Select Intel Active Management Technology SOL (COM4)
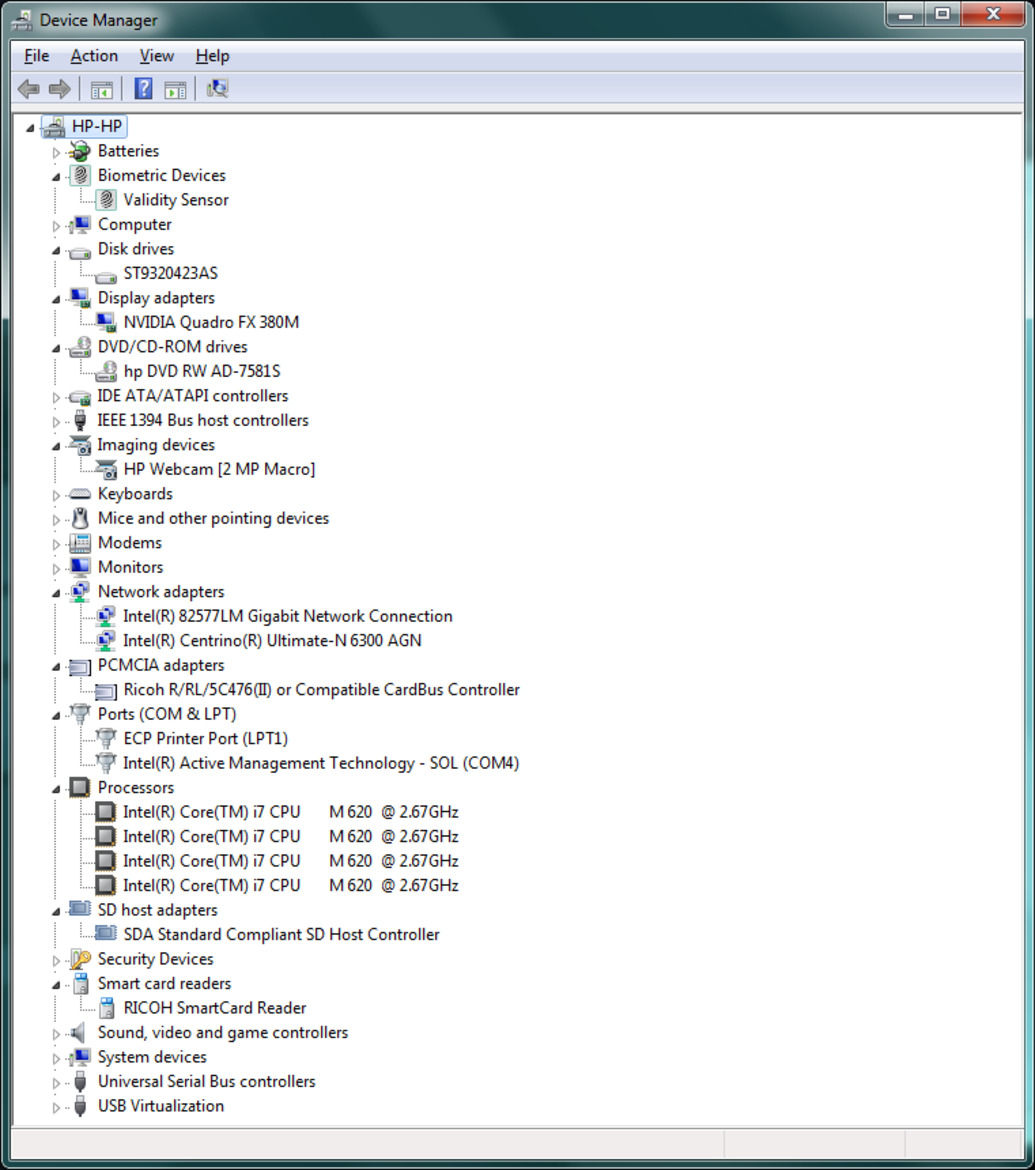 tap(321, 763)
